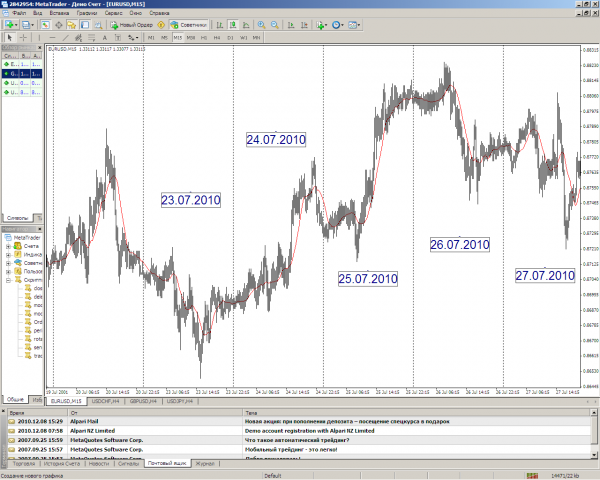Open the Indicators list icon
Viewport: 600px width, 480px height.
click(320, 25)
